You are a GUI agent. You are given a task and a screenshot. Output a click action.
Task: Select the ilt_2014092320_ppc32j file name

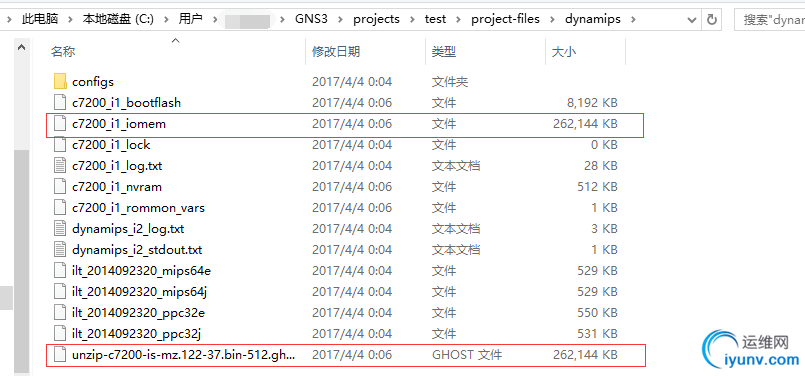[136, 333]
